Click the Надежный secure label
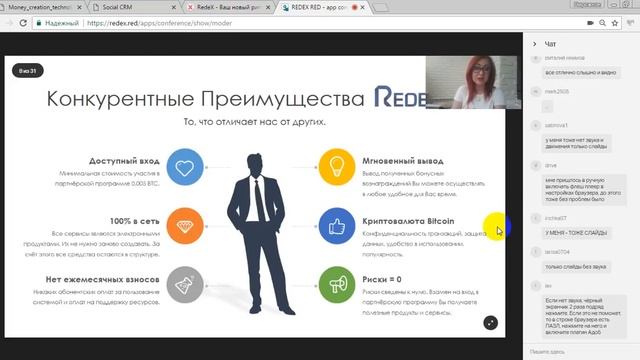Viewport: 640px width, 360px height. 62,23
